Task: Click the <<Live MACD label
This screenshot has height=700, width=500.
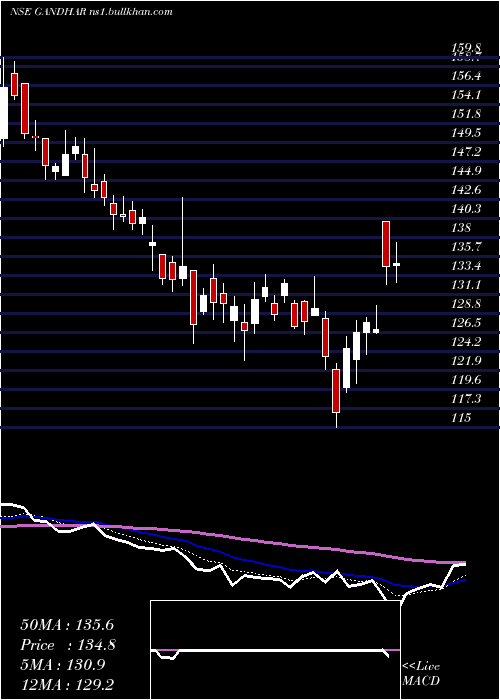Action: [x=421, y=673]
